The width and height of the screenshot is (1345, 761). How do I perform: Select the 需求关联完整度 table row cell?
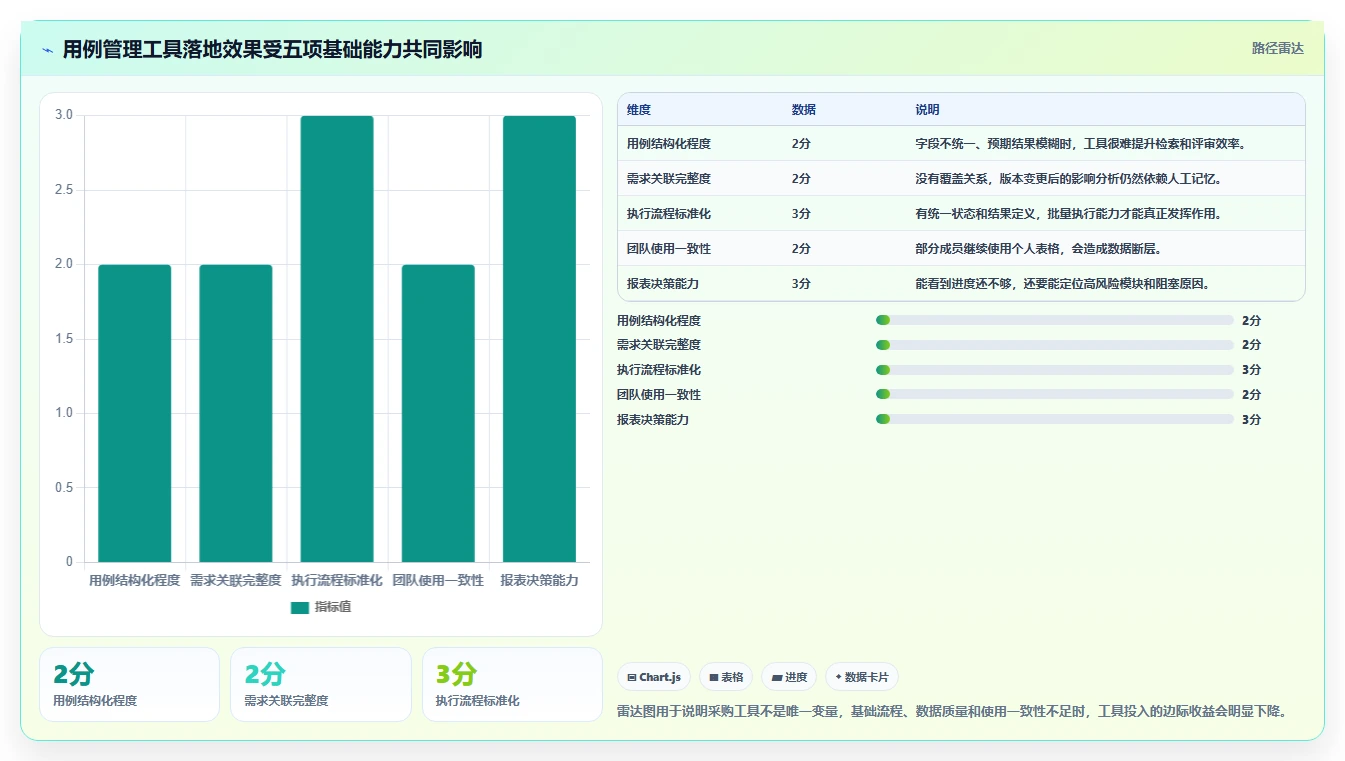tap(669, 179)
